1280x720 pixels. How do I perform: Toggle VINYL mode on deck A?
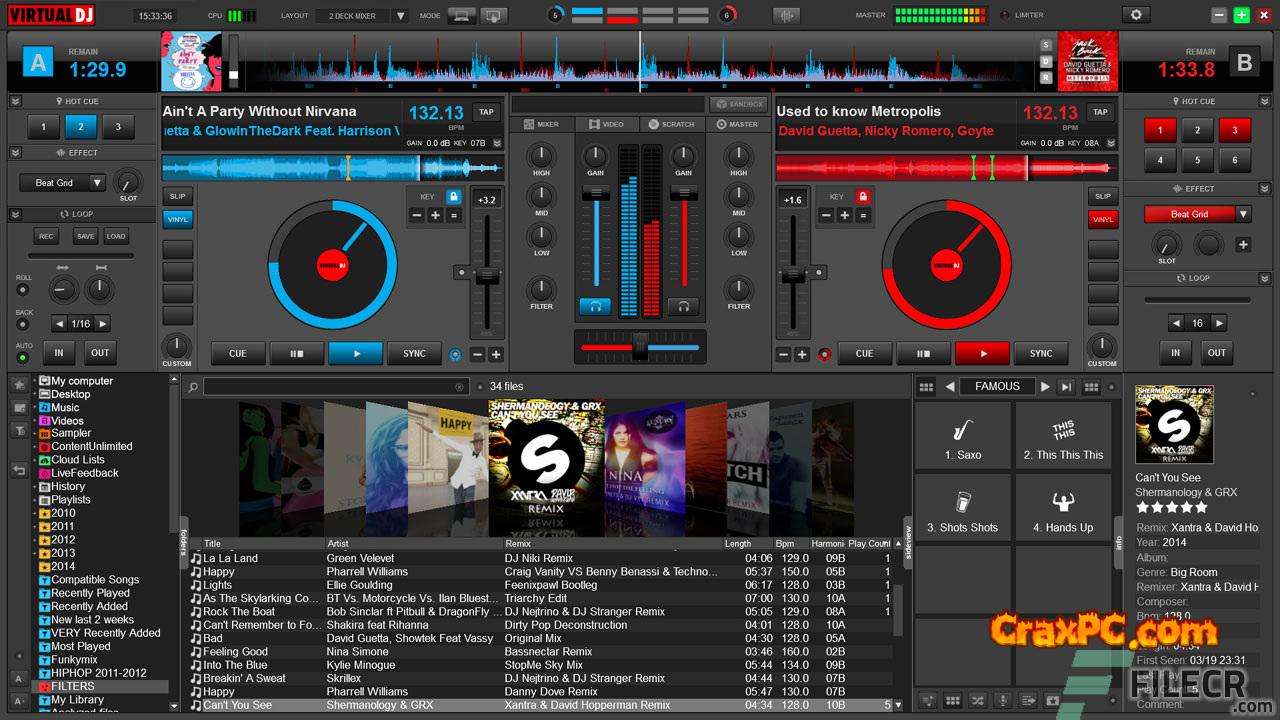click(177, 219)
